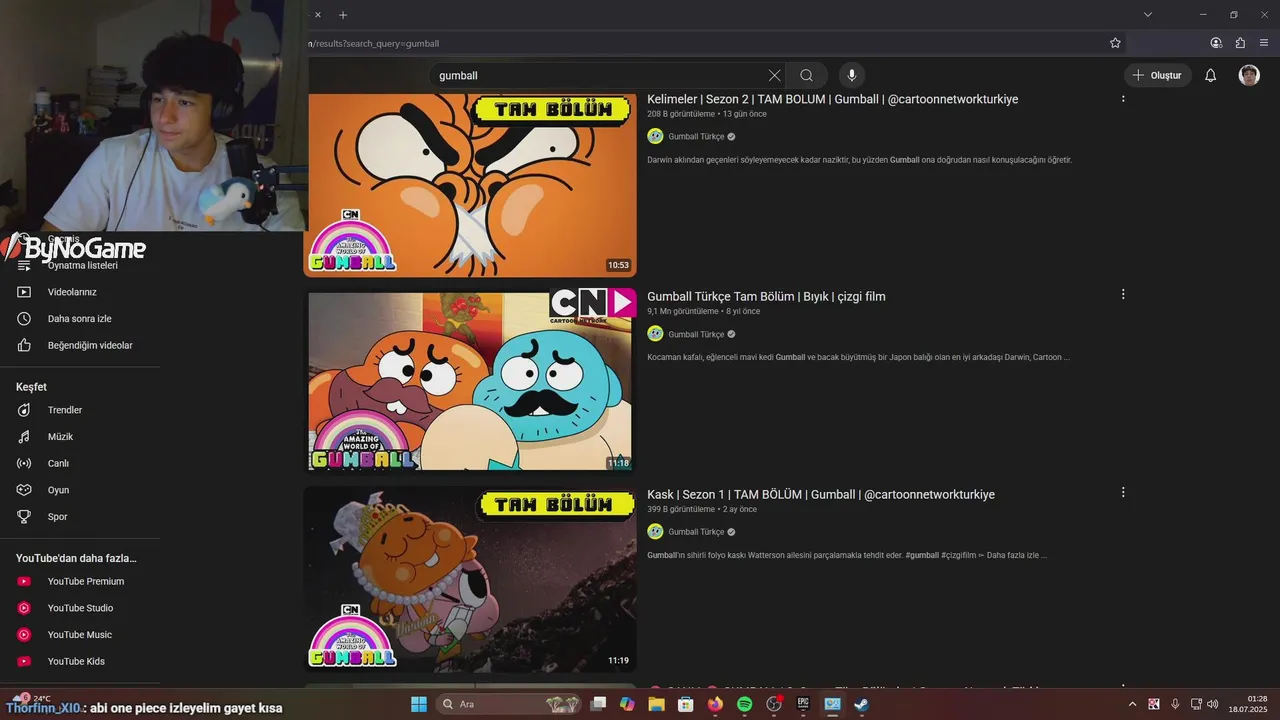Open the browser hamburger menu

(1264, 43)
